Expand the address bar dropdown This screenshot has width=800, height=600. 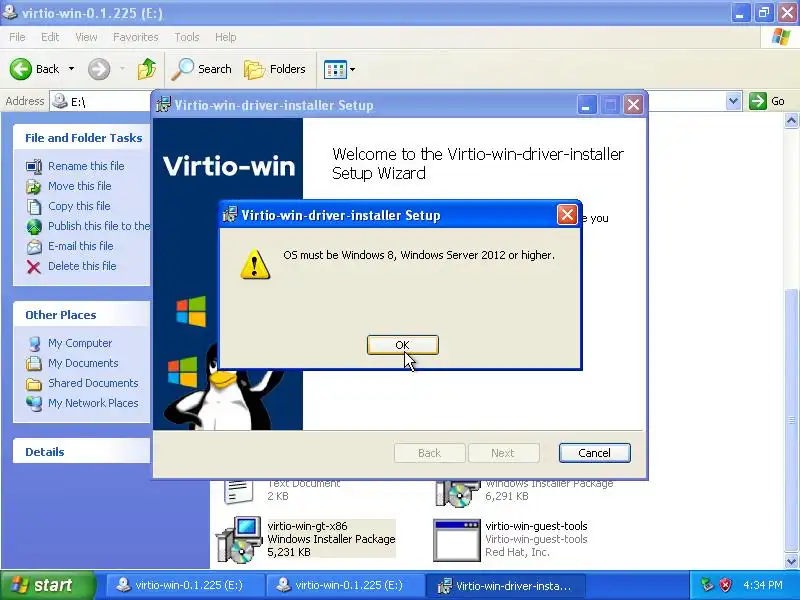click(x=733, y=101)
